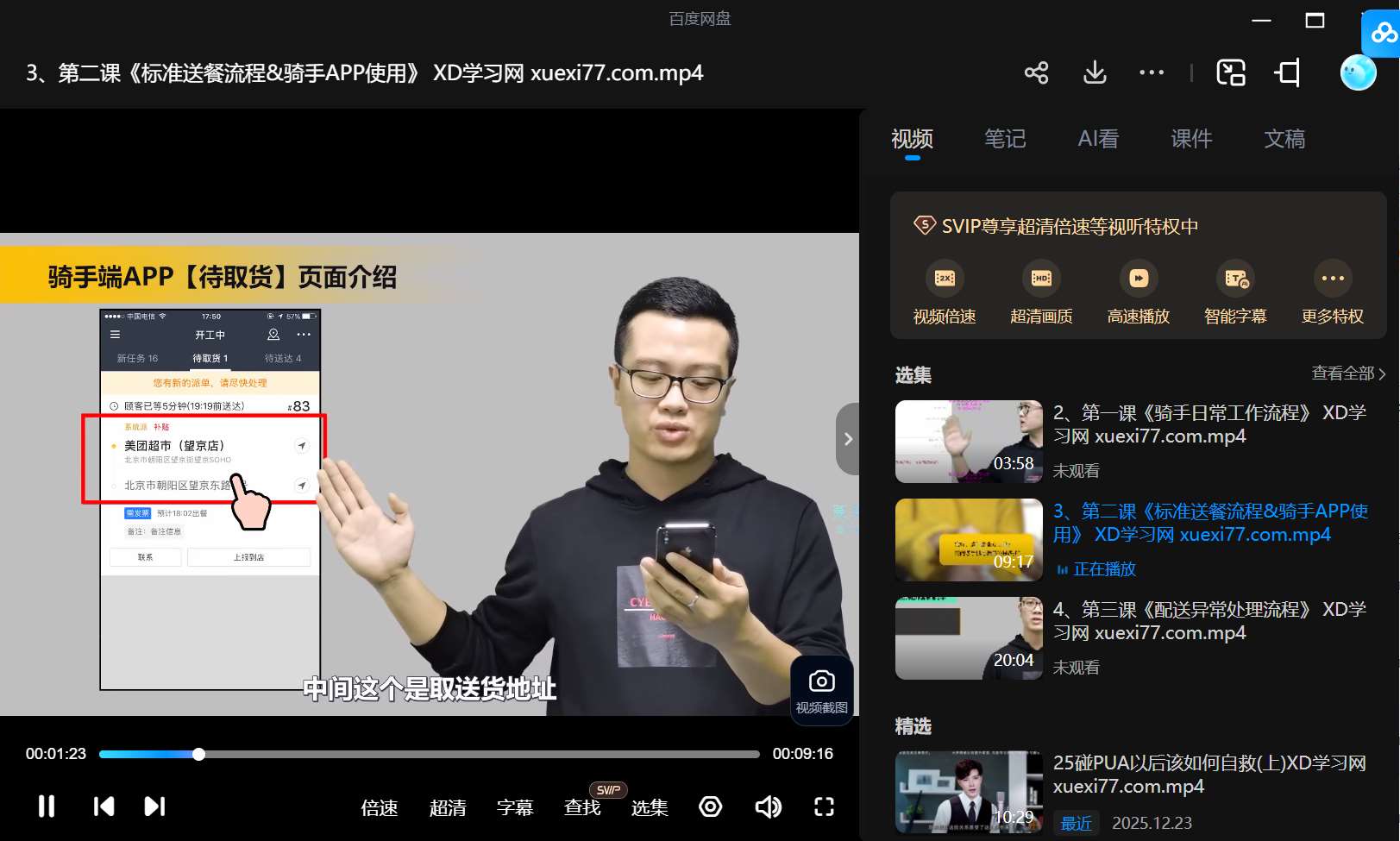Image resolution: width=1400 pixels, height=841 pixels.
Task: Open the 字幕 subtitle settings
Action: coord(515,807)
